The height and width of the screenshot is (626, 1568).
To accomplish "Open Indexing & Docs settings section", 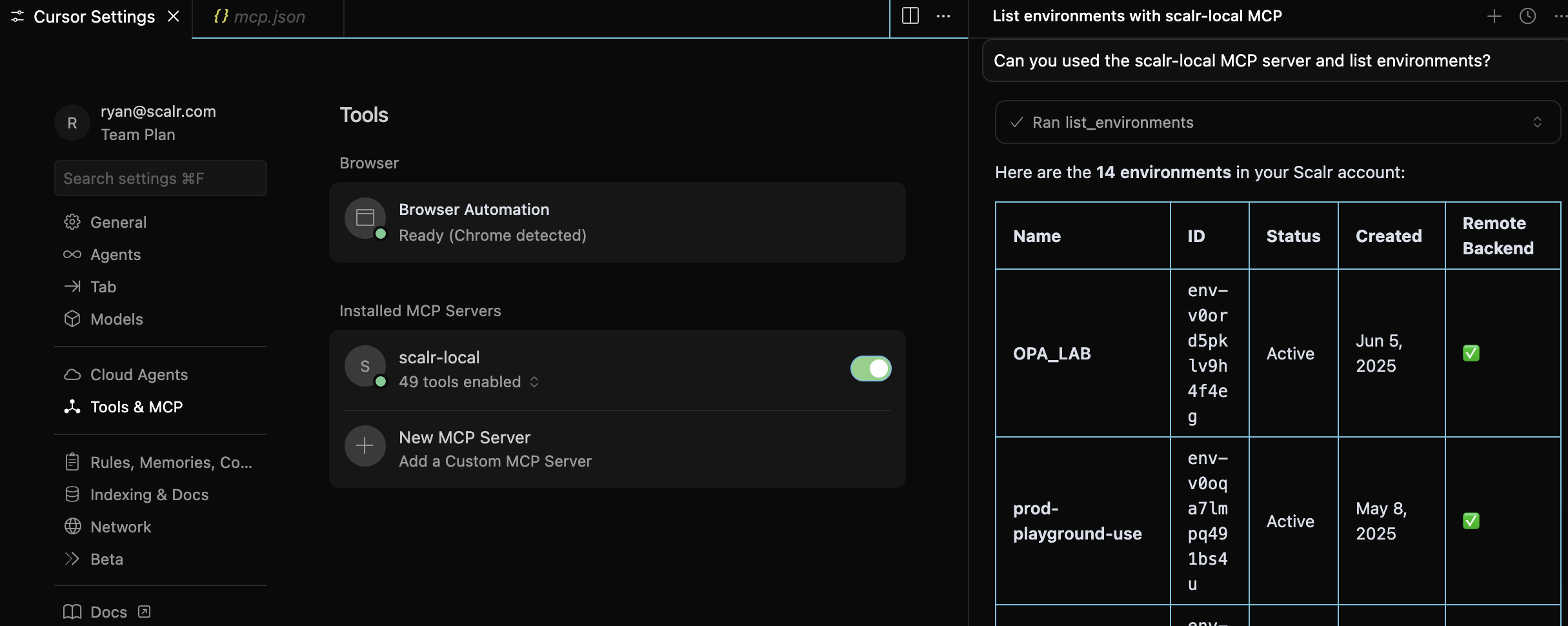I will point(161,494).
